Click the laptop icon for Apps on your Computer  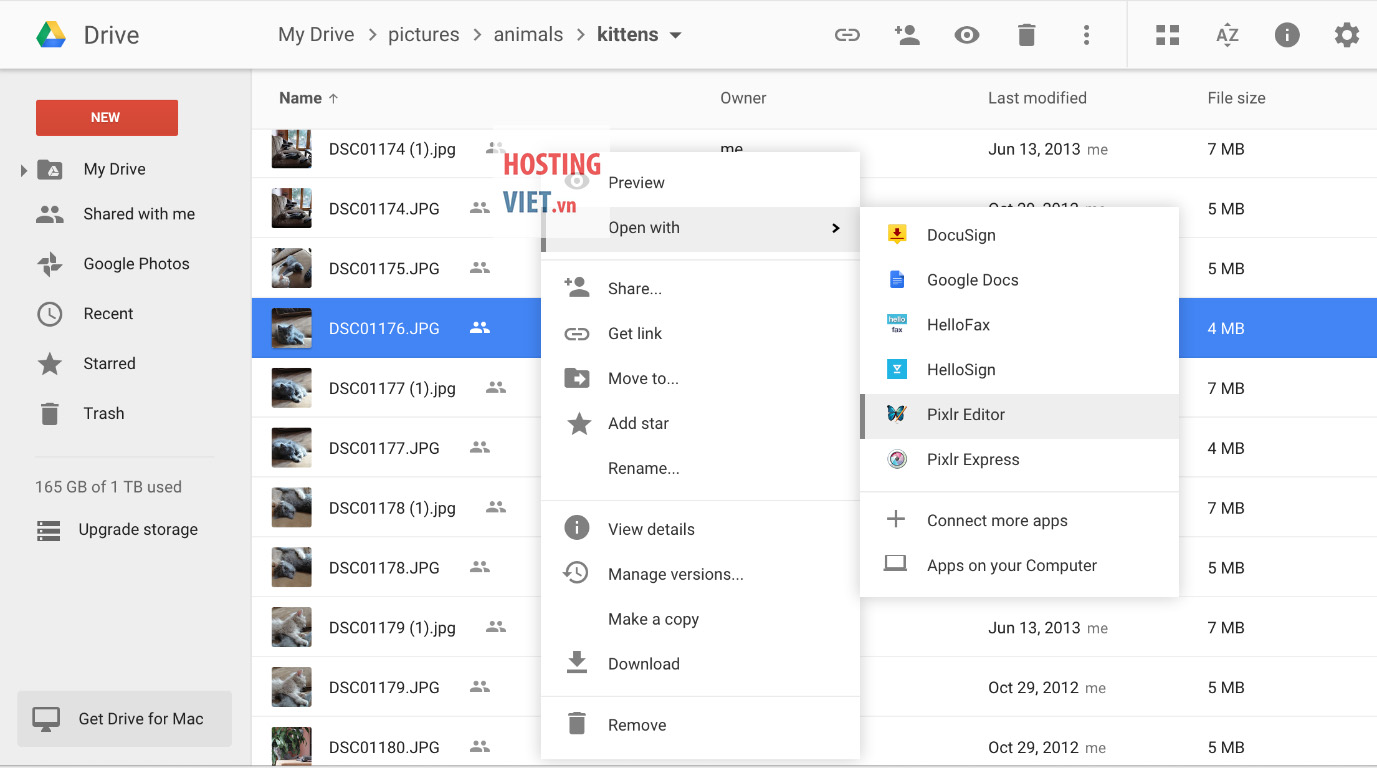click(895, 564)
